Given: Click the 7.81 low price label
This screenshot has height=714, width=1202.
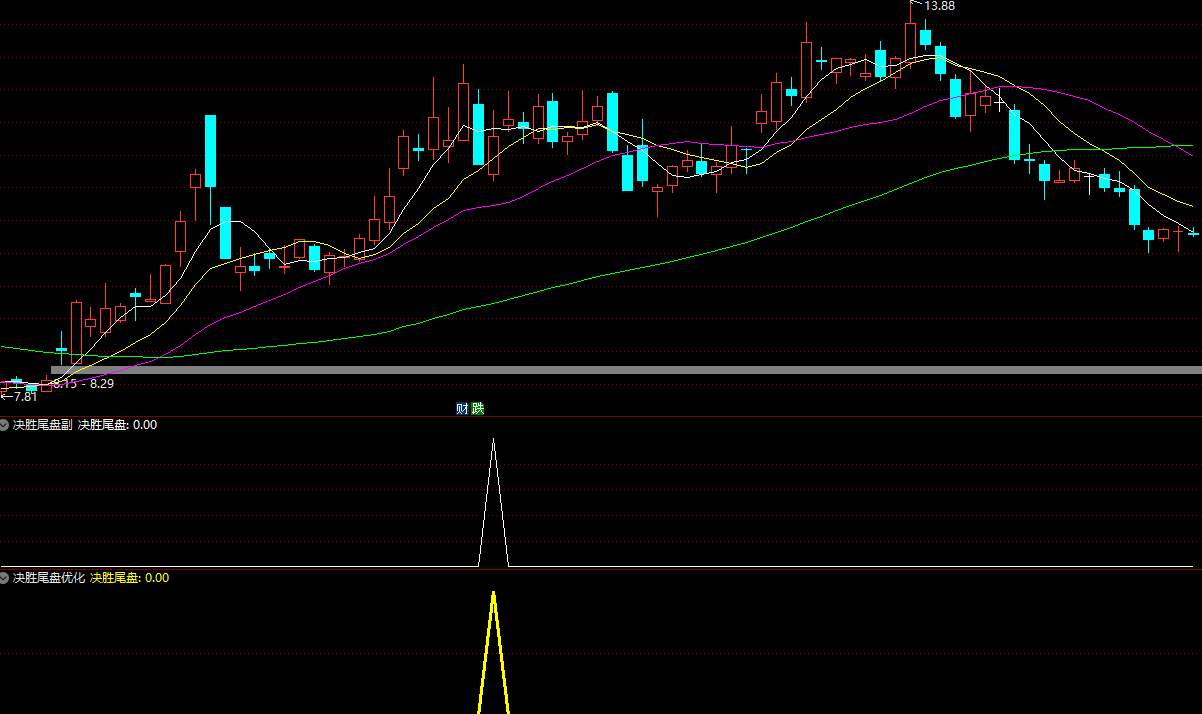Looking at the screenshot, I should click(x=24, y=396).
